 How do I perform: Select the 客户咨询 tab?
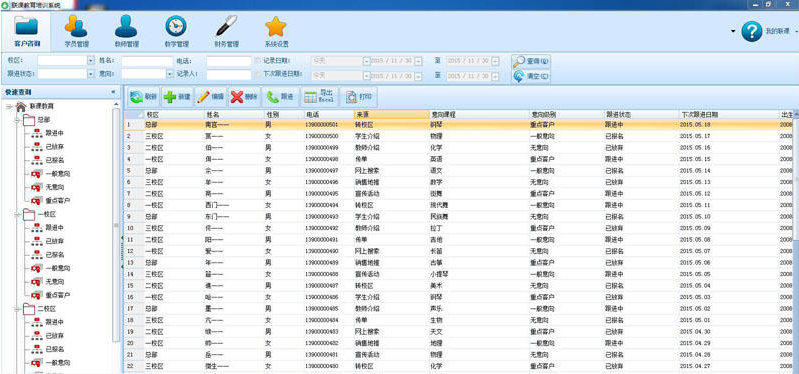click(x=26, y=31)
